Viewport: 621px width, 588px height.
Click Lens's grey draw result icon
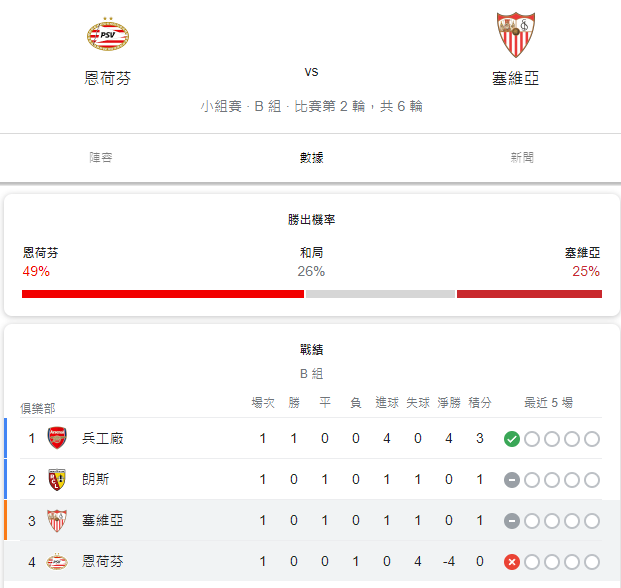pyautogui.click(x=512, y=480)
